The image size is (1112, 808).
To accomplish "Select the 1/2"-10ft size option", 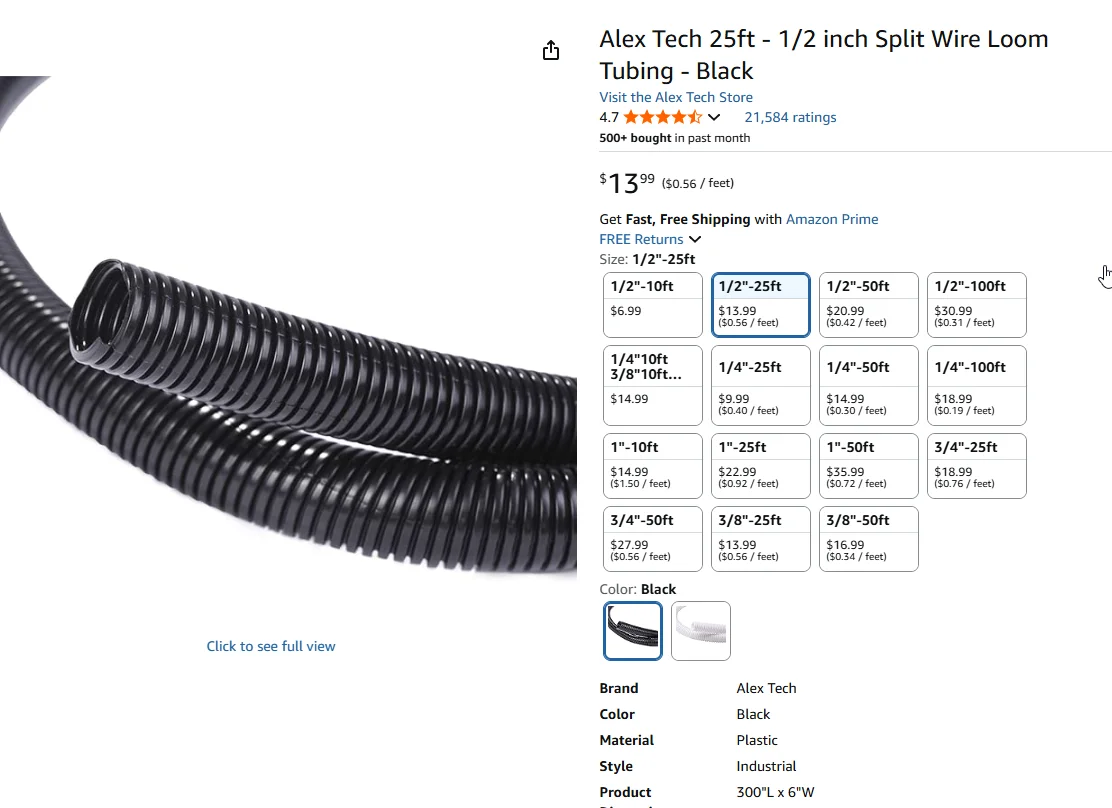I will [653, 304].
